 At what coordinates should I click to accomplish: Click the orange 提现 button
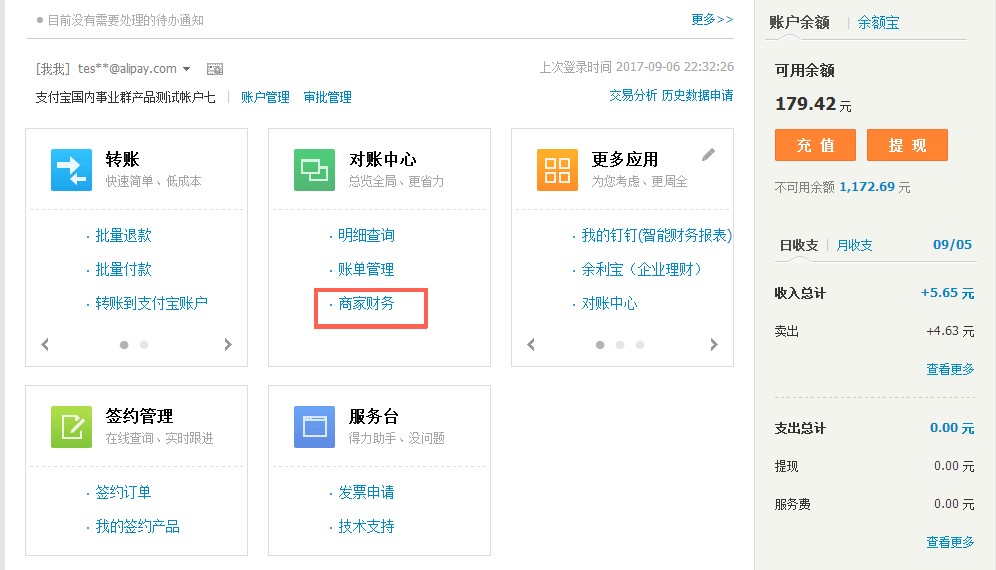pyautogui.click(x=907, y=146)
